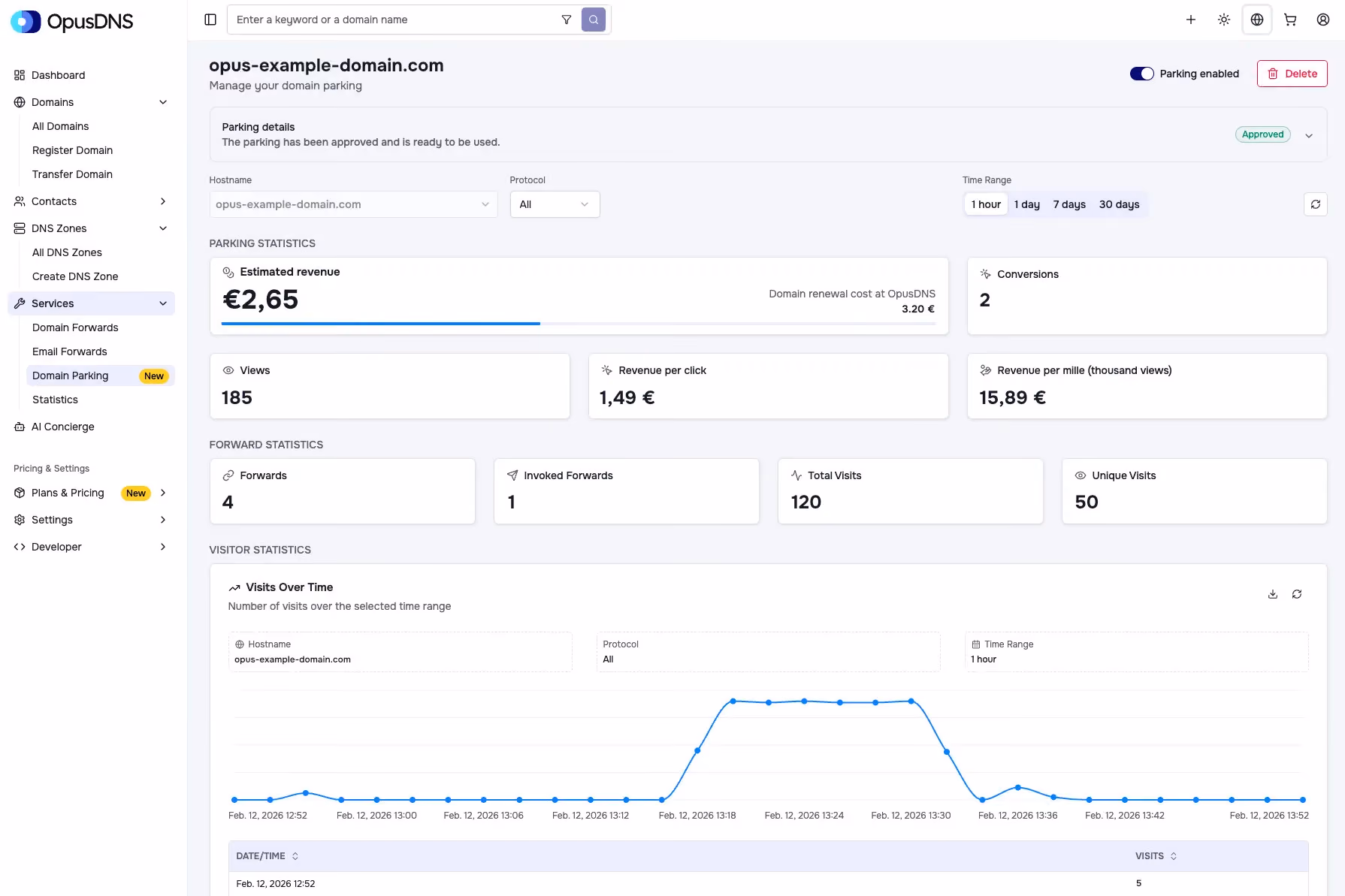Click the estimated revenue progress bar
This screenshot has width=1345, height=896.
(579, 324)
